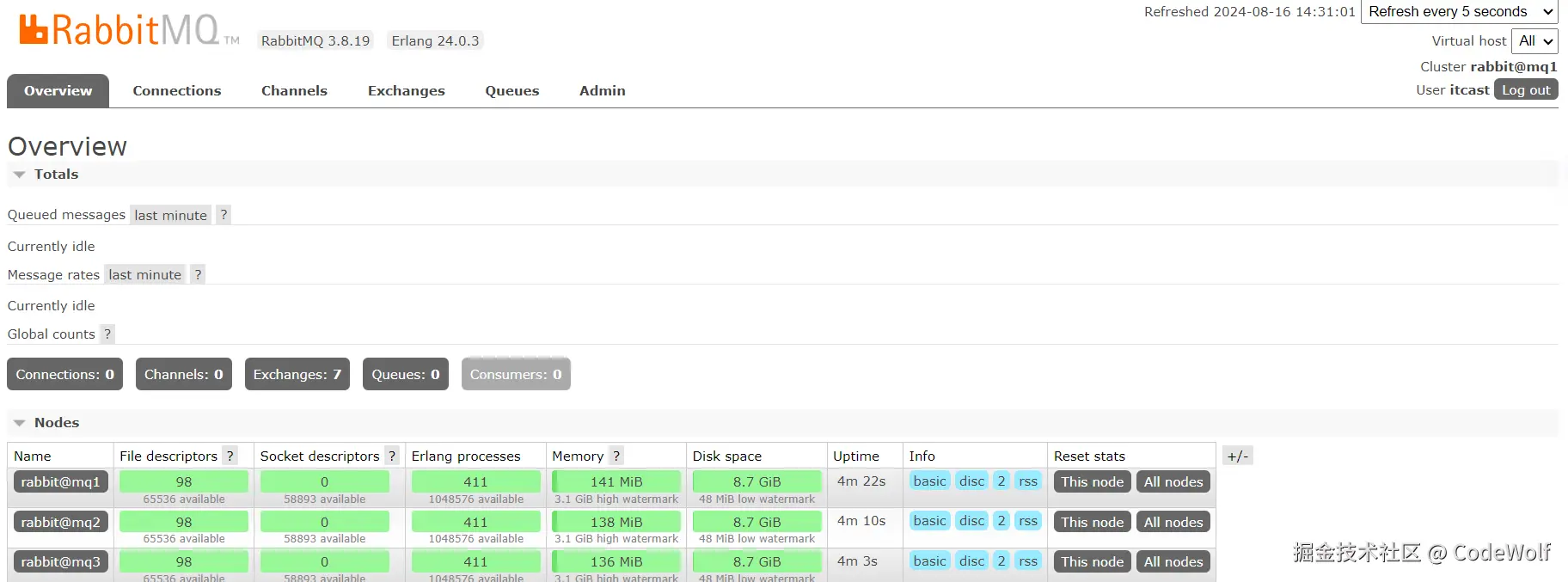The width and height of the screenshot is (1568, 582).
Task: Click the rss tag for rabbit@mq1
Action: point(1028,481)
